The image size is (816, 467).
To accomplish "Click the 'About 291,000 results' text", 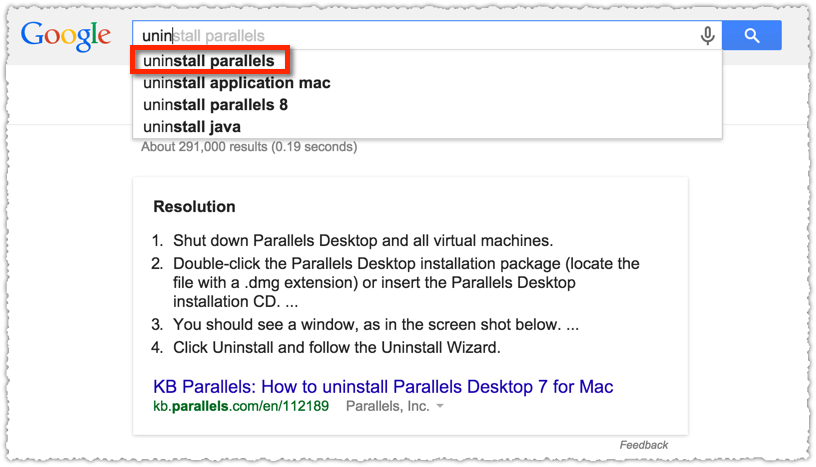I will point(249,147).
